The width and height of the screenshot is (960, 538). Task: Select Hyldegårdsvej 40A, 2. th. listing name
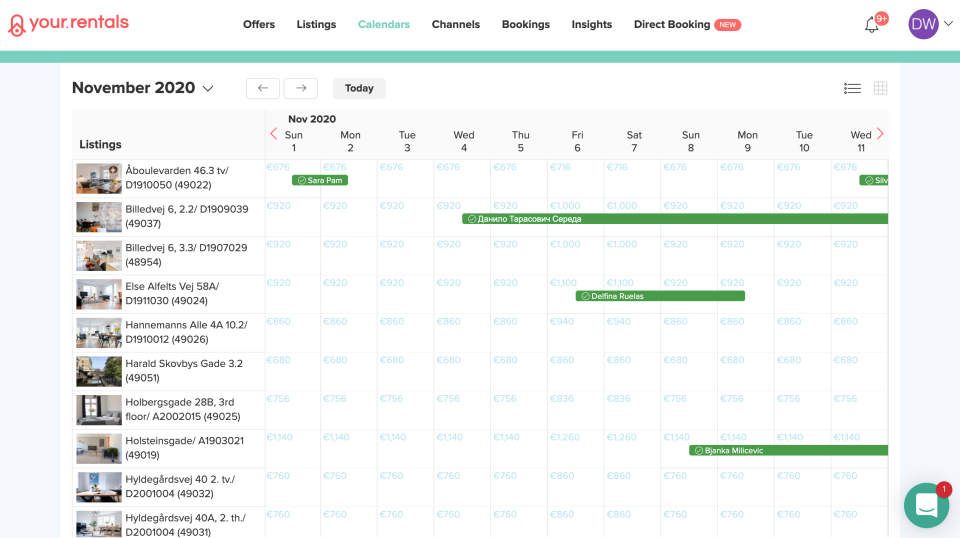[186, 525]
